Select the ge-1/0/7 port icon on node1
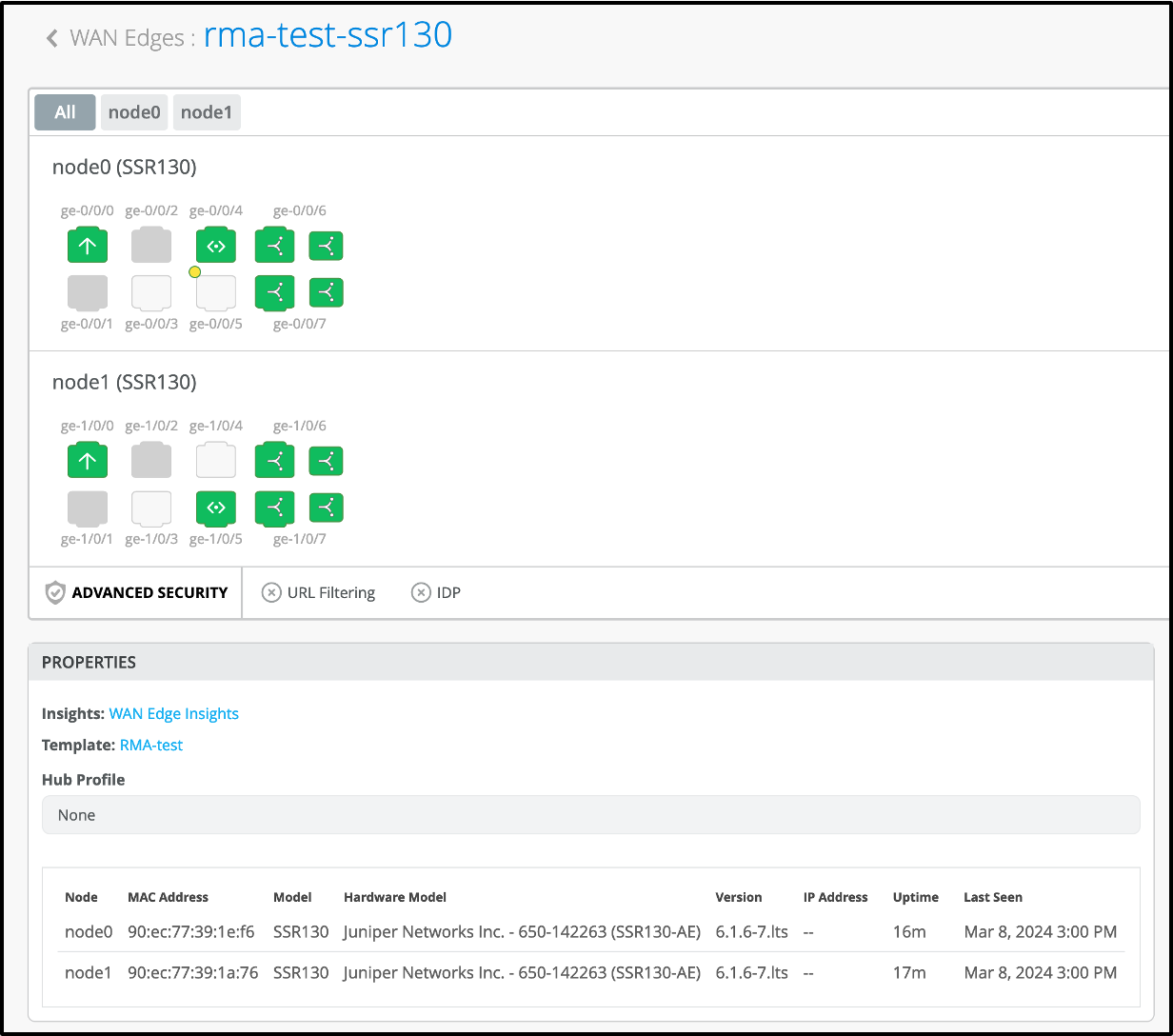Screen dimensions: 1173x1036 (274, 508)
